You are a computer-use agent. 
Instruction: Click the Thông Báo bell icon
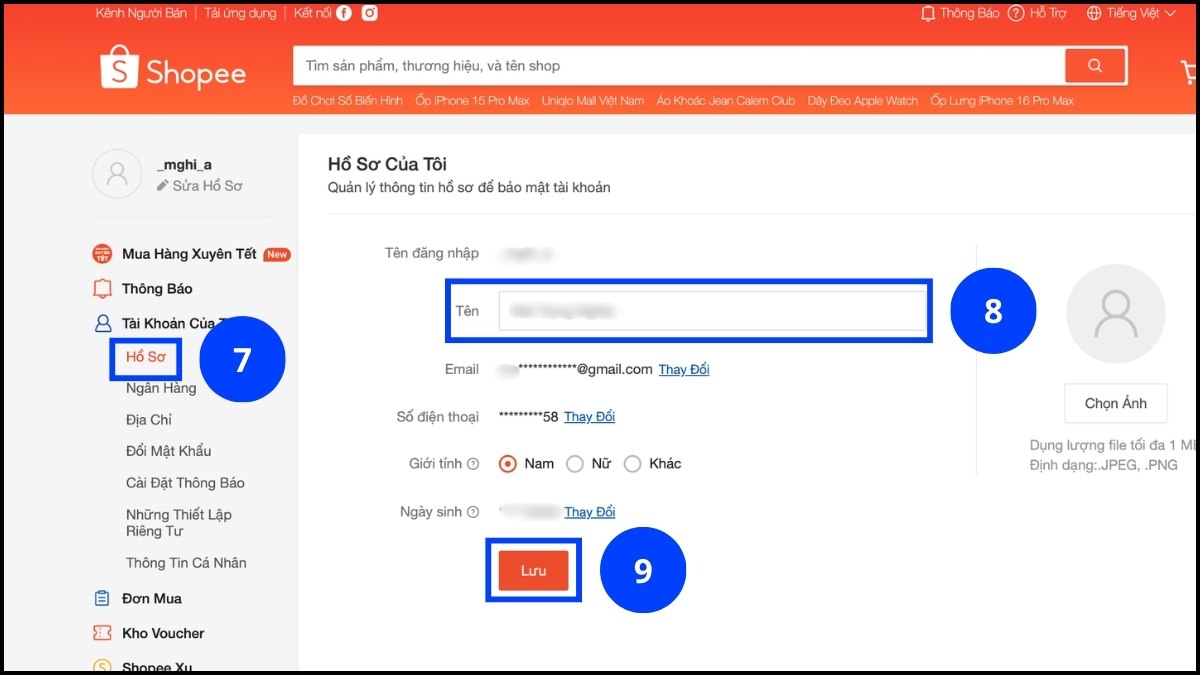(x=930, y=13)
